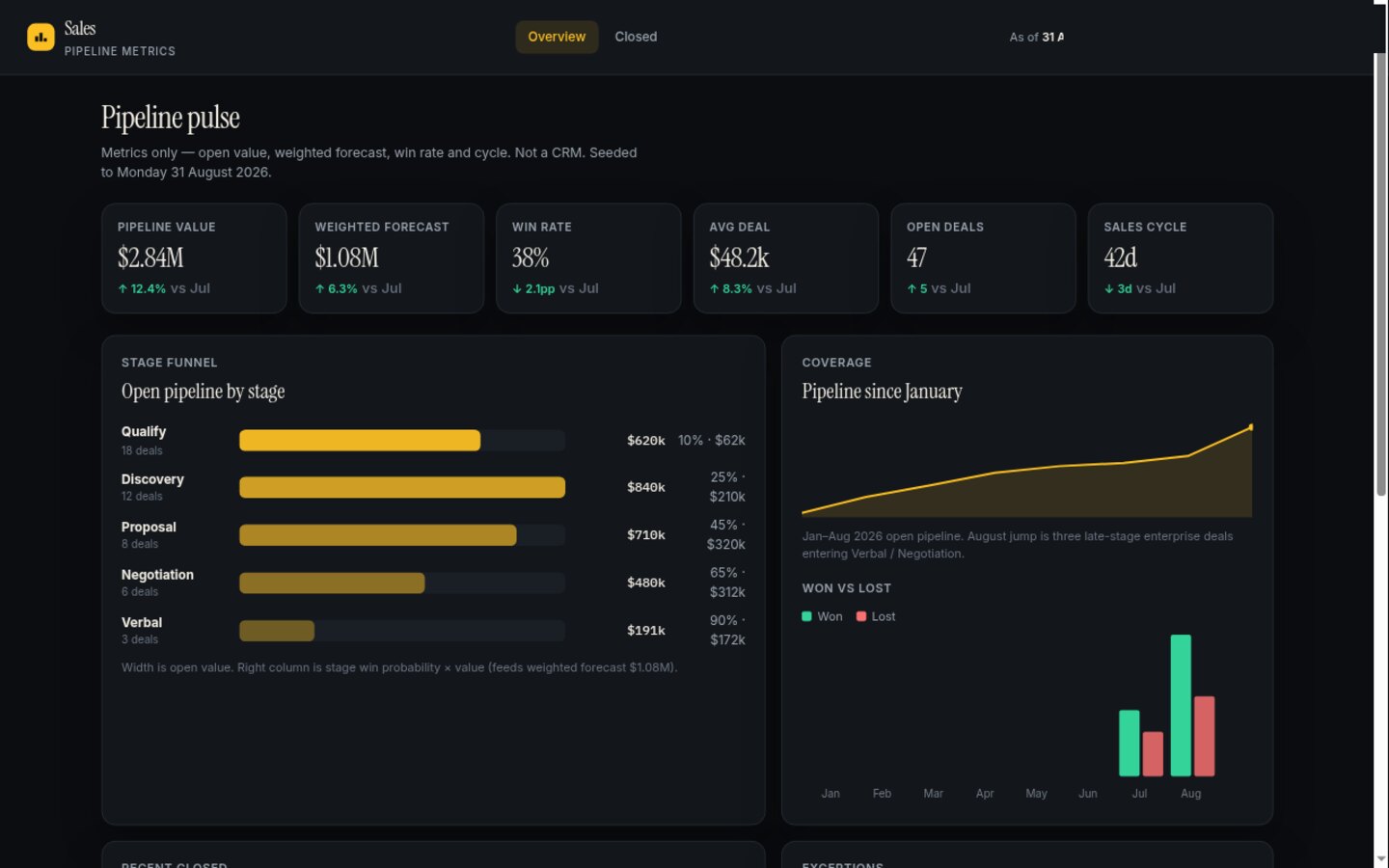The height and width of the screenshot is (868, 1389).
Task: Click the Negotiation stage funnel bar
Action: pos(332,583)
